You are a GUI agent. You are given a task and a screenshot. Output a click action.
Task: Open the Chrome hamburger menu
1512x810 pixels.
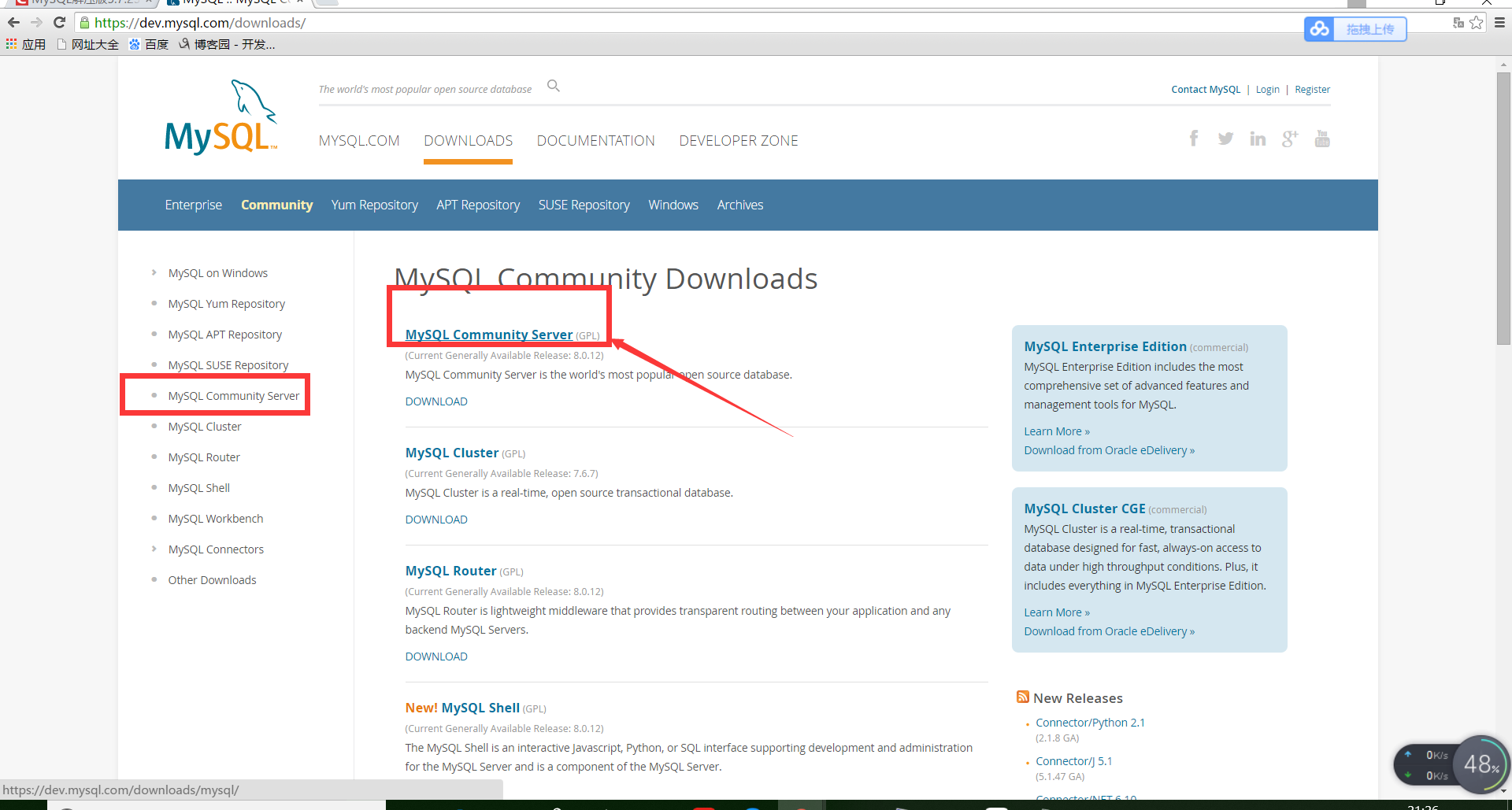tap(1499, 23)
